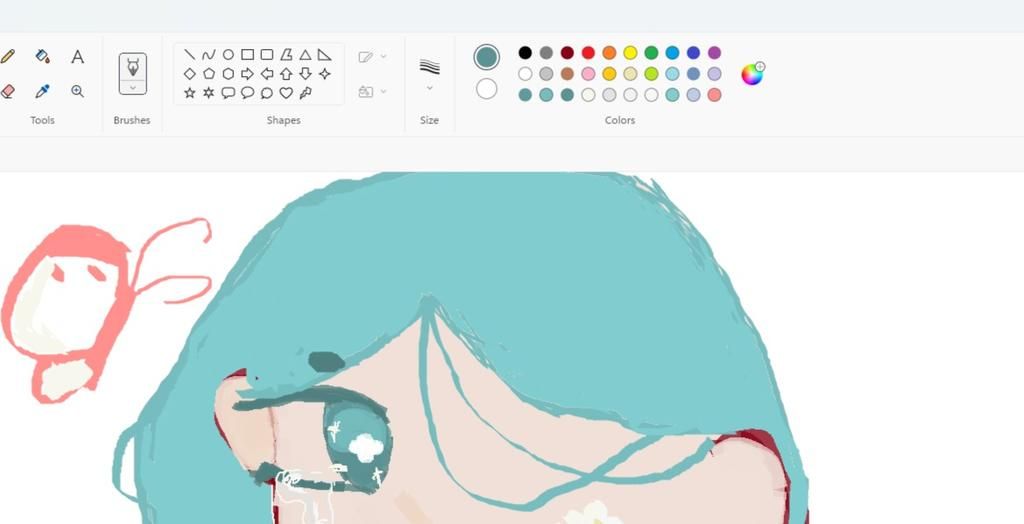Open the Edit colors rainbow wheel
This screenshot has height=524, width=1024.
[752, 74]
